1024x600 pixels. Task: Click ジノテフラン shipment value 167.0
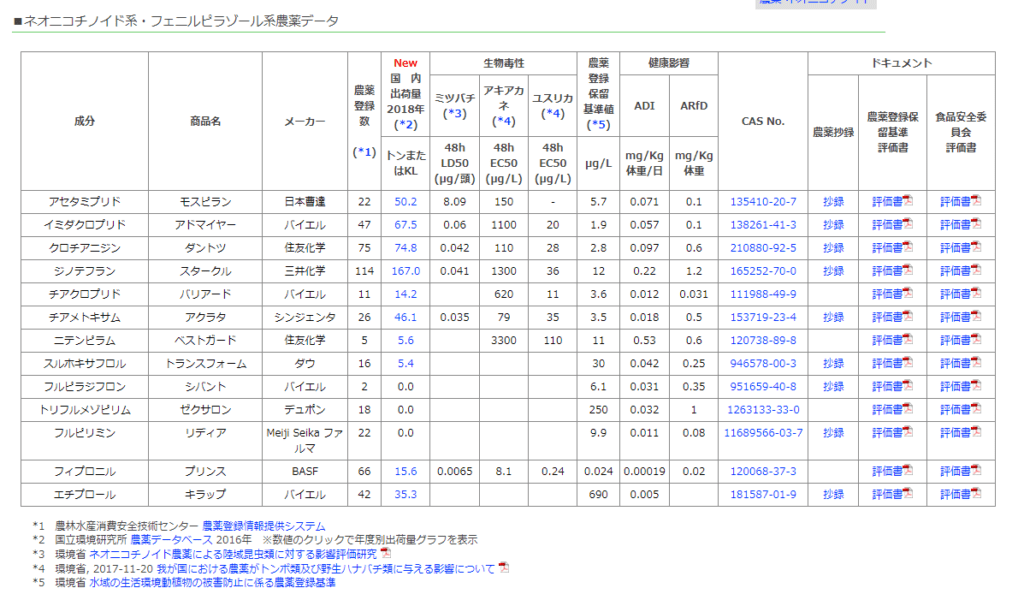tap(405, 271)
